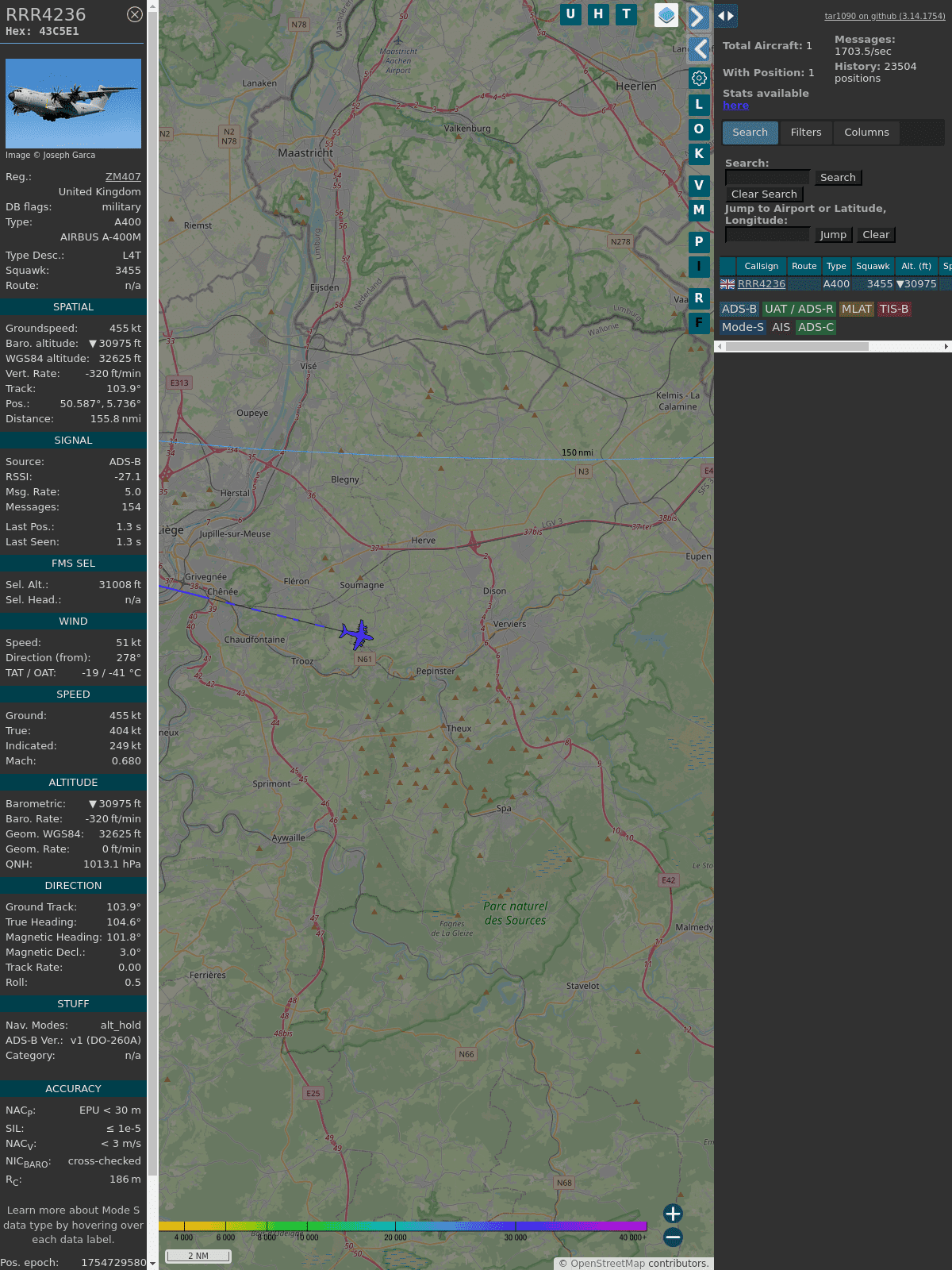Click the SPEED section header
The height and width of the screenshot is (1270, 952).
(73, 695)
